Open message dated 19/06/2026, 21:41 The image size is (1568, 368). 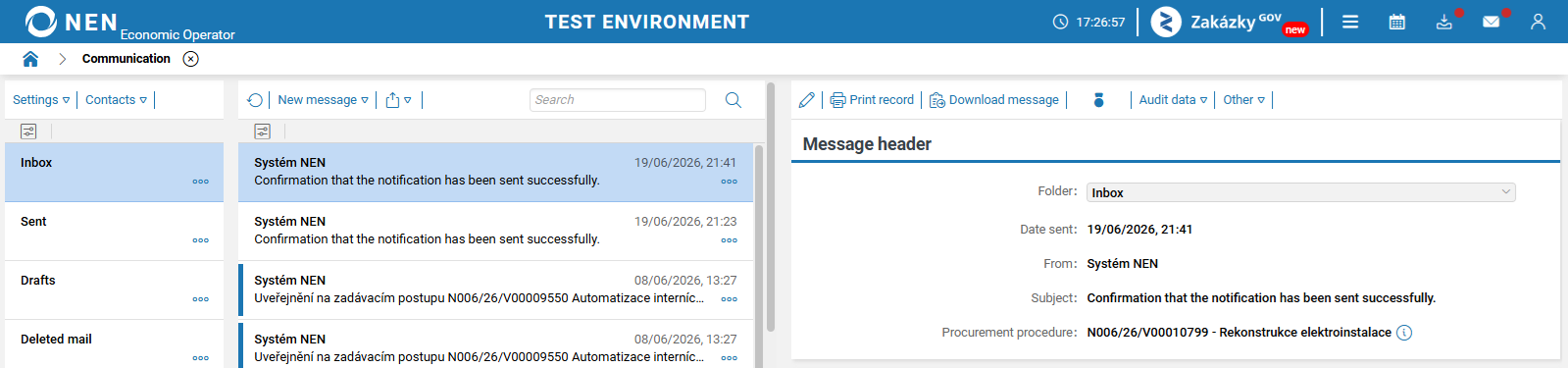496,173
